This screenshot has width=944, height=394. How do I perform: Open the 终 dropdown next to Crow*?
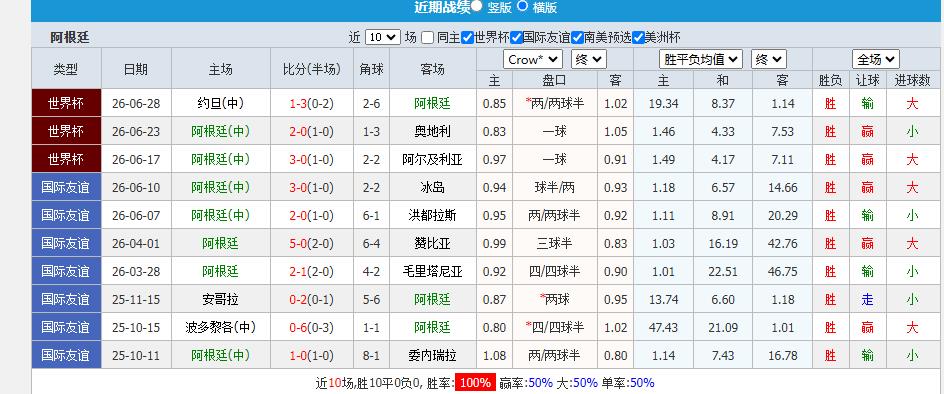pos(589,59)
